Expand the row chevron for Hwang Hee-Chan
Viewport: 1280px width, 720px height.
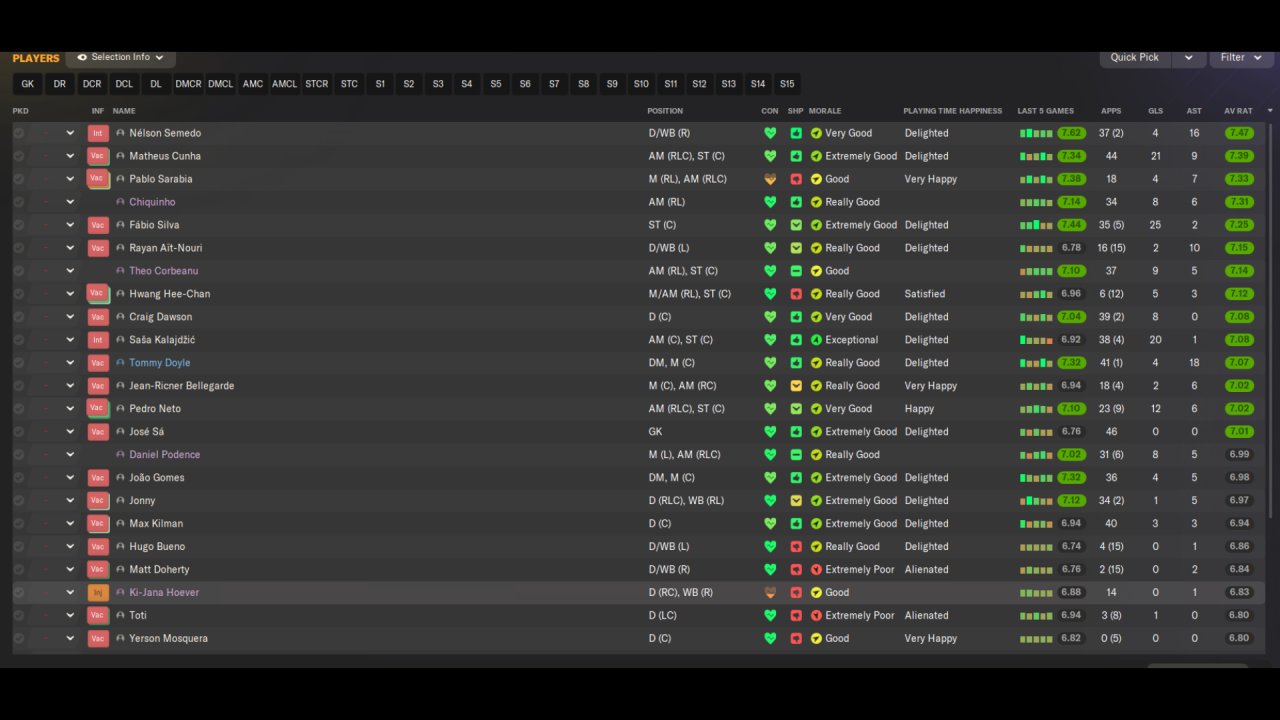pos(70,294)
